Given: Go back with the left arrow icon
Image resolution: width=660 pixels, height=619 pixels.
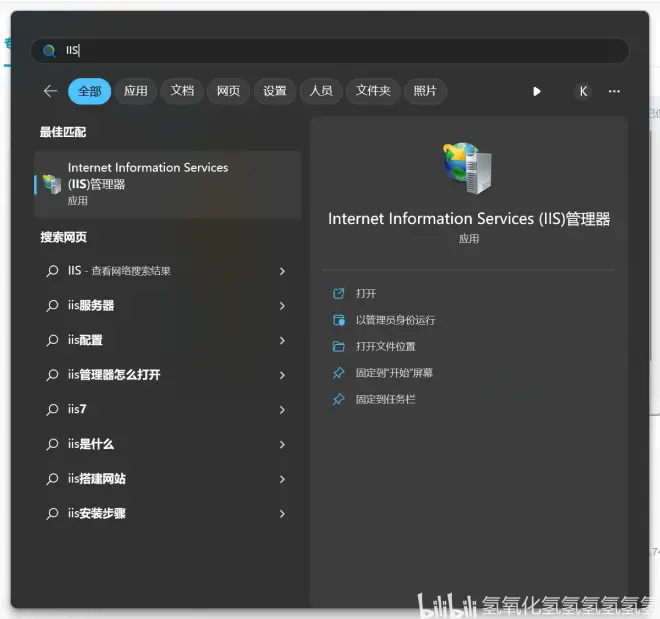Looking at the screenshot, I should [51, 91].
